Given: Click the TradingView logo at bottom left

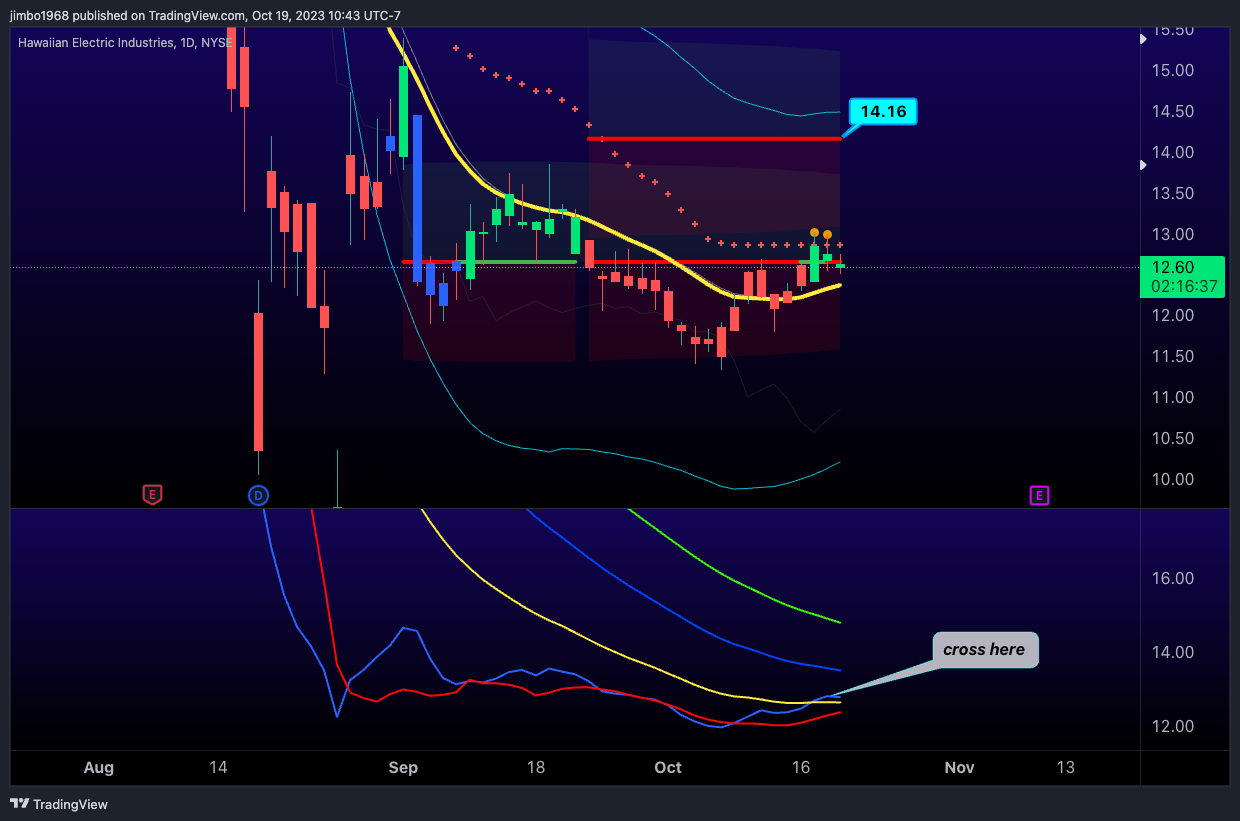Looking at the screenshot, I should (59, 804).
